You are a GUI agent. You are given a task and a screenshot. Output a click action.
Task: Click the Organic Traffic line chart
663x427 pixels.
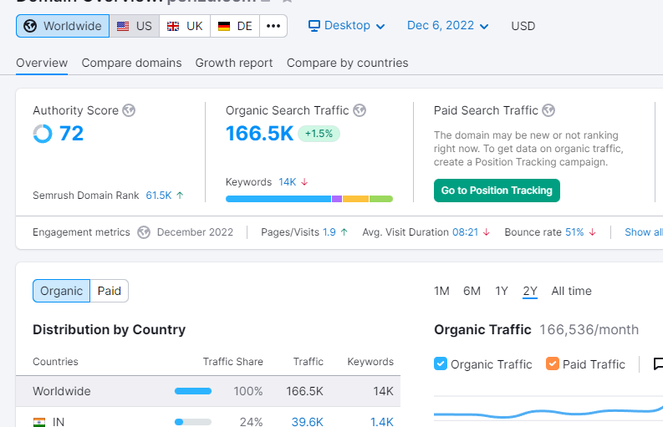point(548,412)
